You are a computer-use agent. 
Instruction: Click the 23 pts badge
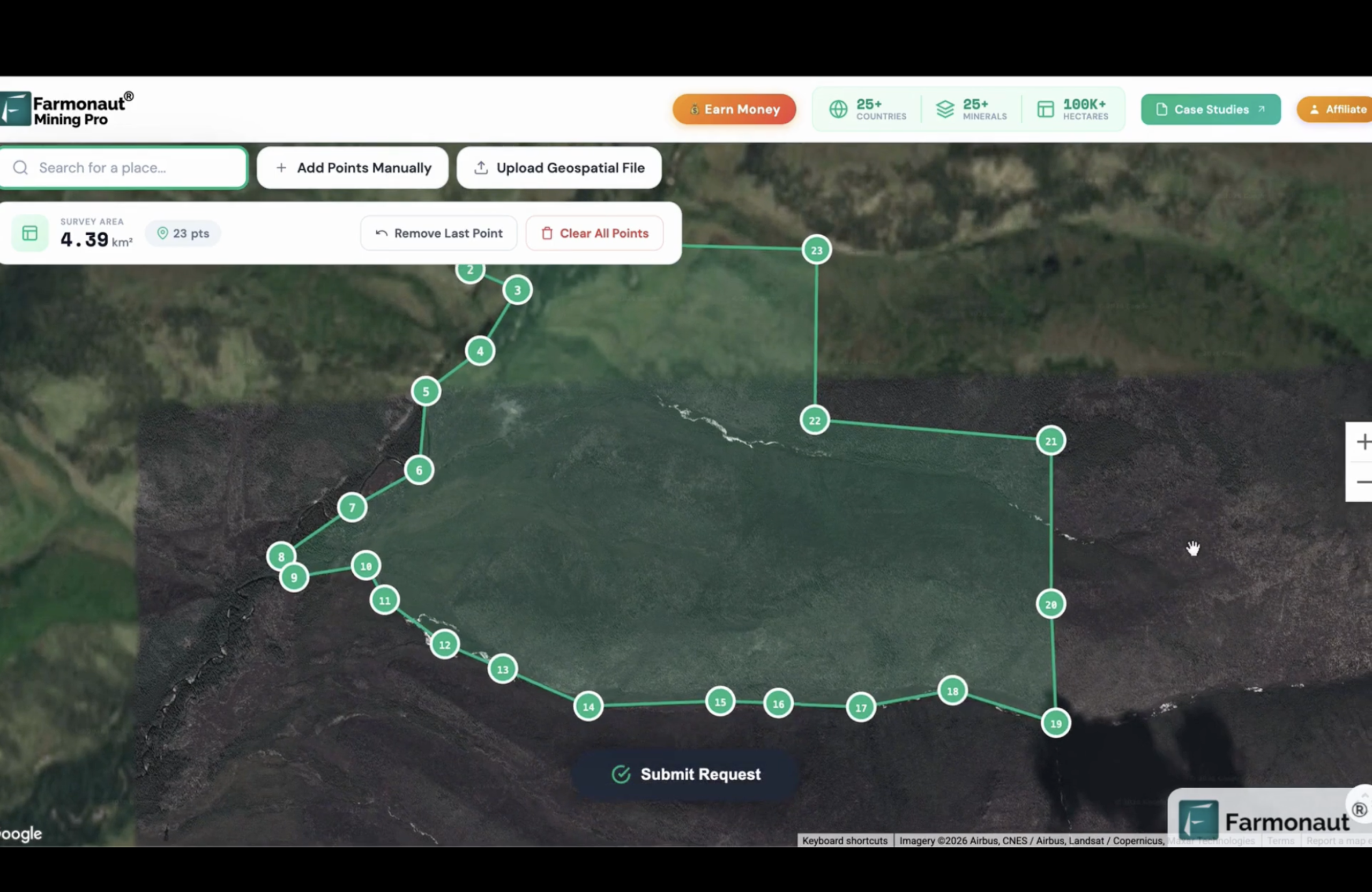pos(183,234)
